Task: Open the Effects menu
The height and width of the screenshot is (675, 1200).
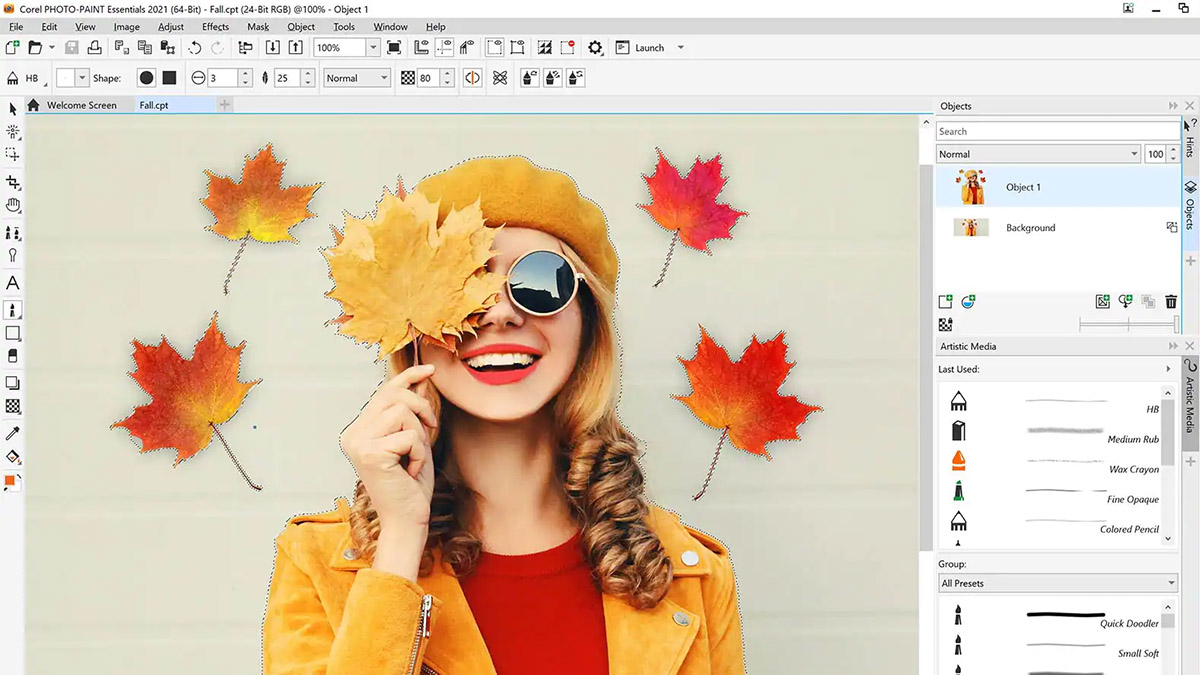Action: click(215, 27)
